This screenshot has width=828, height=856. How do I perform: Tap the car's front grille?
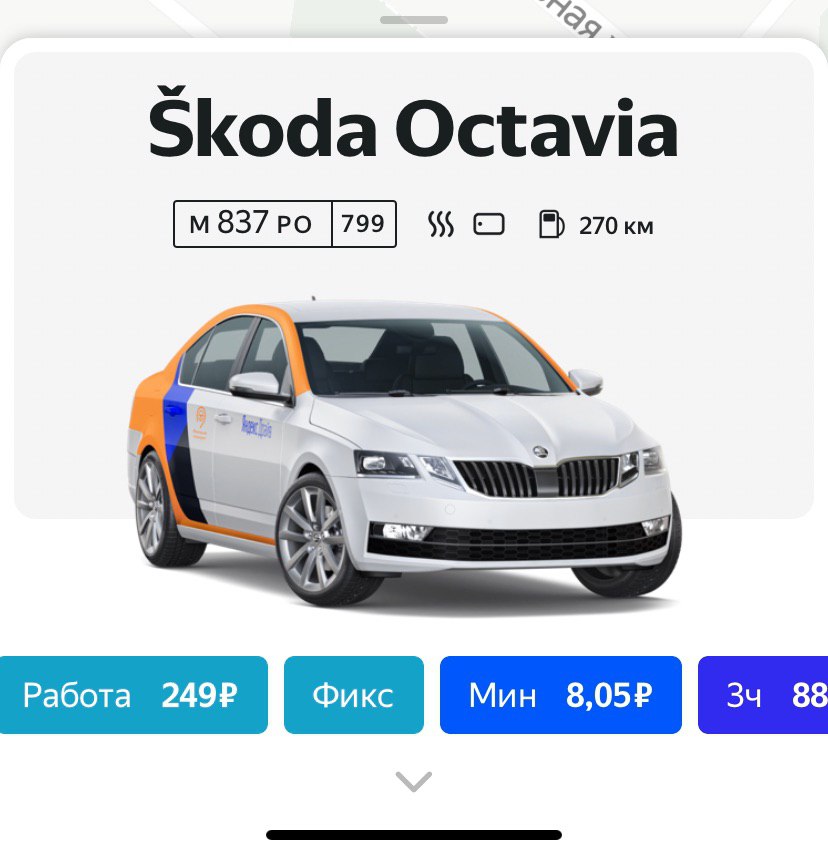coord(538,477)
